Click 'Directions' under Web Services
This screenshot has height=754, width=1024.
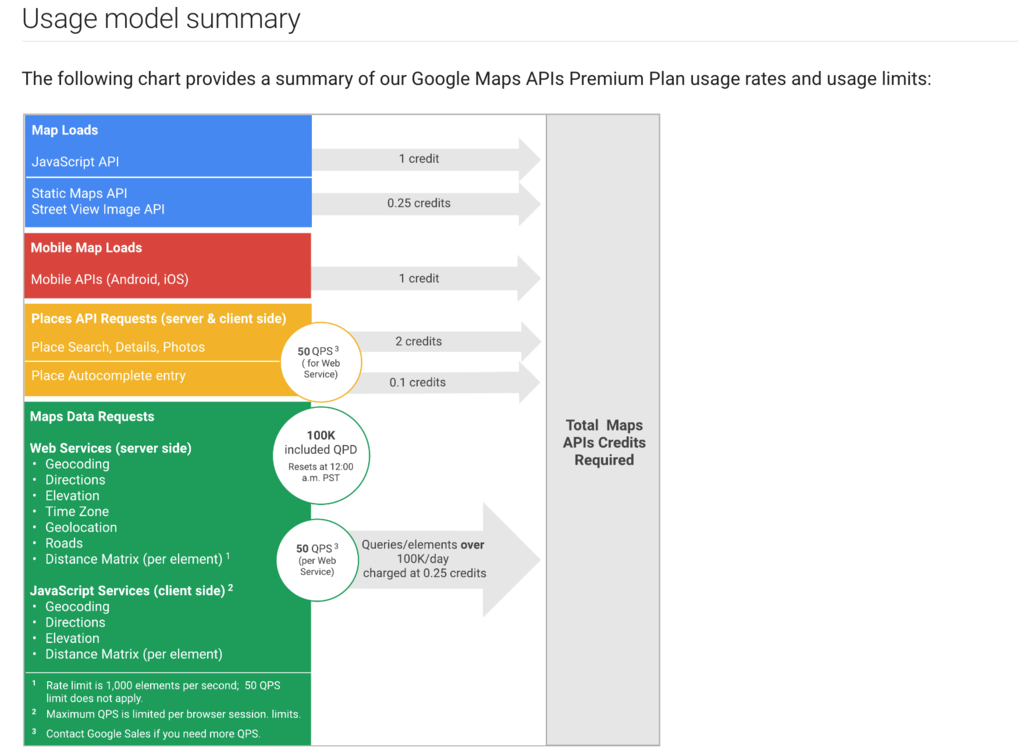[75, 480]
